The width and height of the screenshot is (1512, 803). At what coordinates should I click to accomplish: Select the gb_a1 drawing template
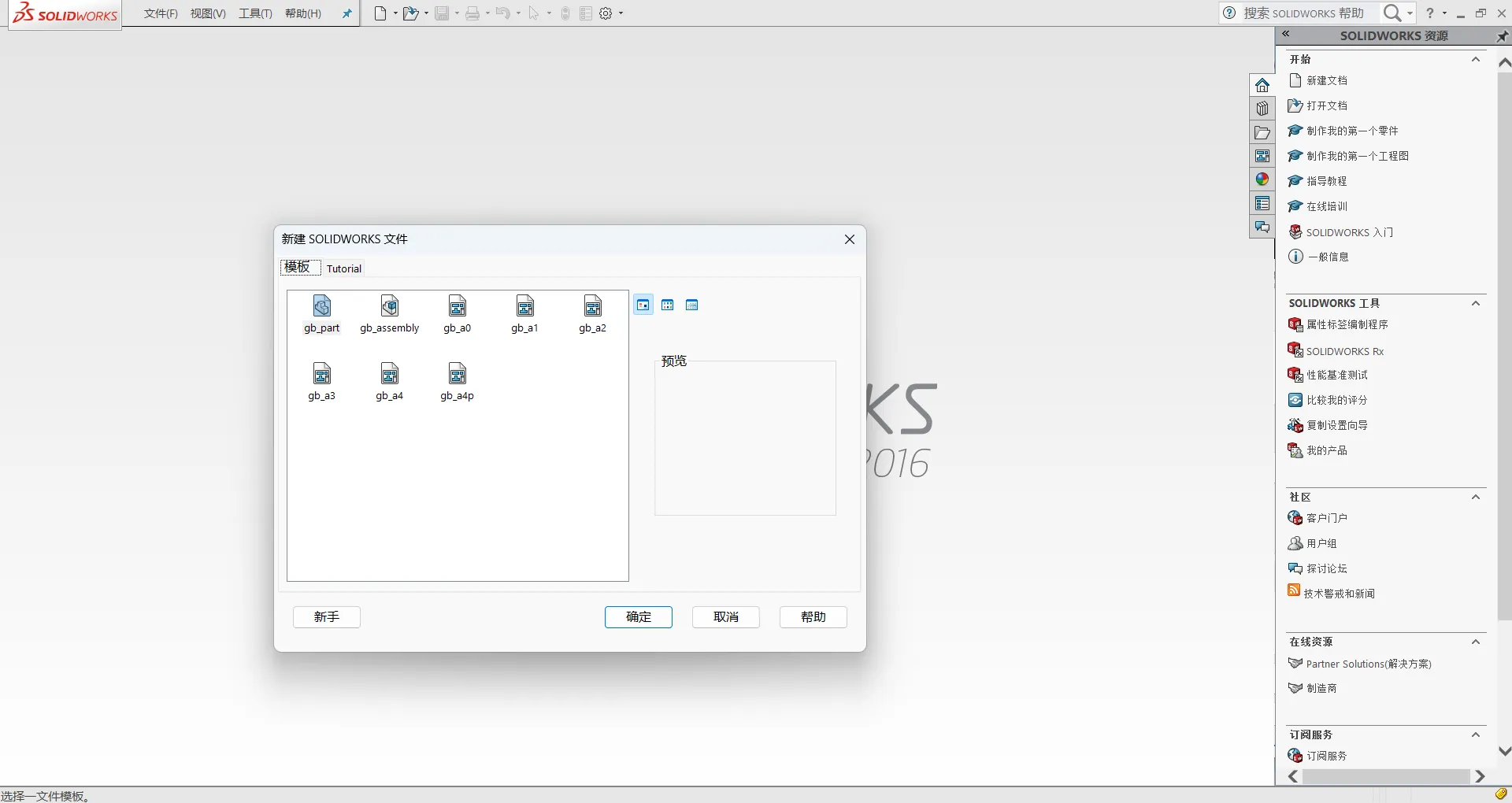tap(525, 314)
